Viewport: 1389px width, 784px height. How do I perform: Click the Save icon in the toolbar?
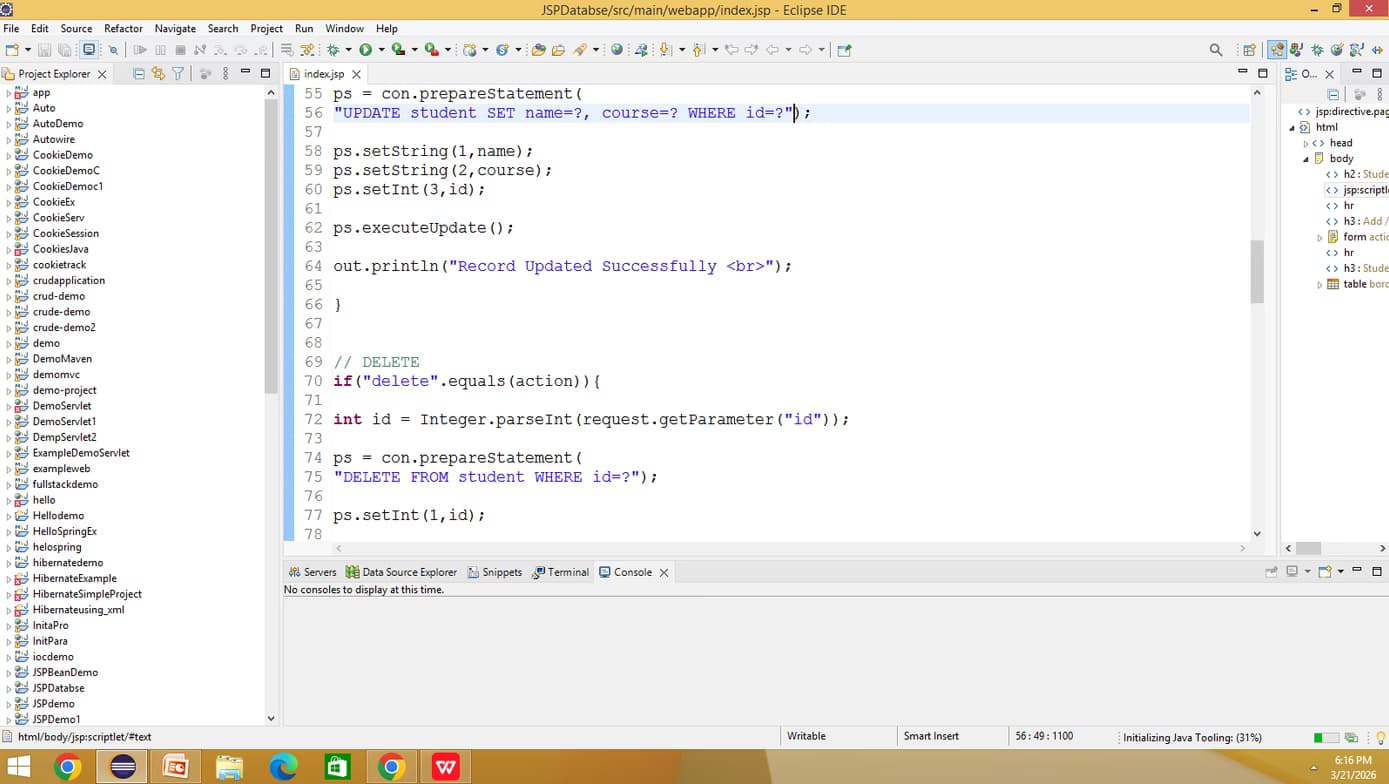tap(43, 49)
